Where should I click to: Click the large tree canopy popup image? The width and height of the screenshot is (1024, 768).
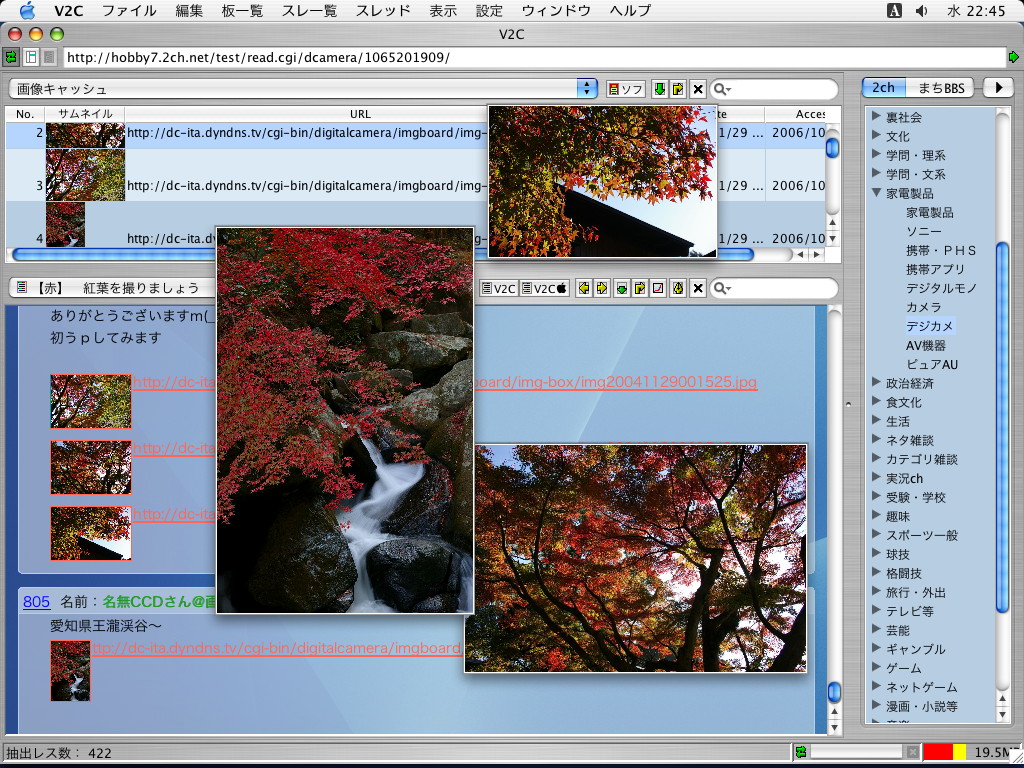(635, 558)
